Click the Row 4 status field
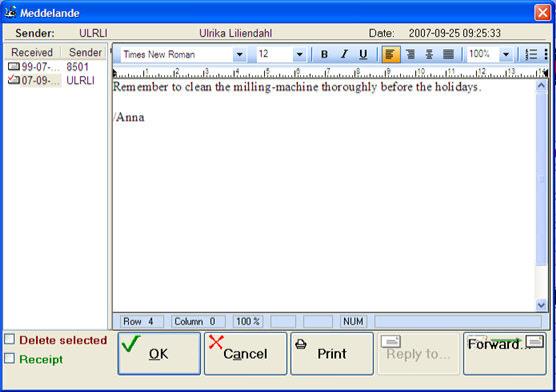 pos(141,321)
